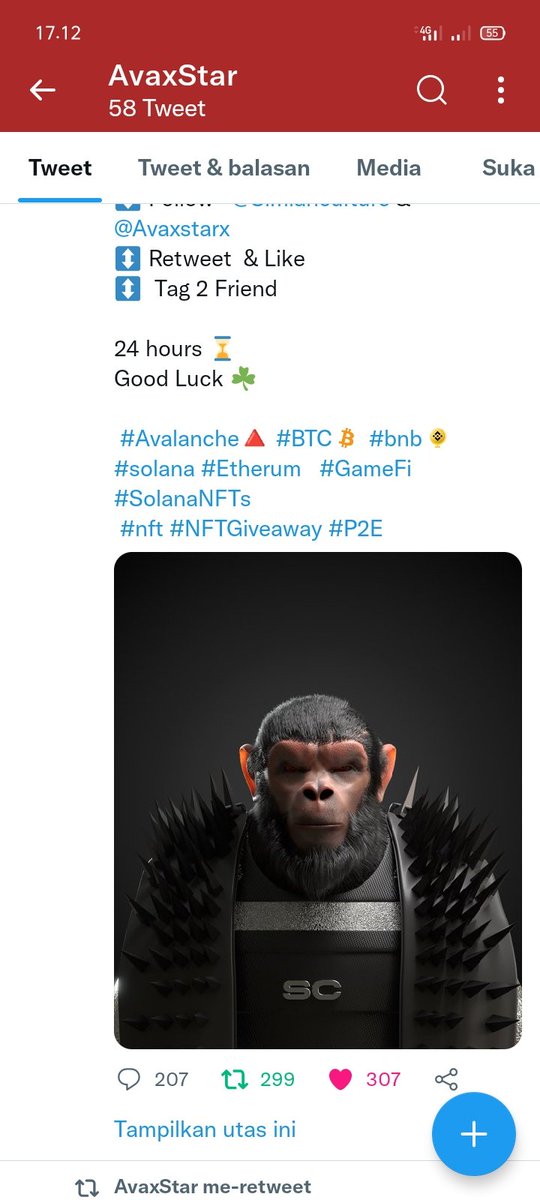Switch to the Media tab
The width and height of the screenshot is (540, 1200).
click(x=388, y=168)
